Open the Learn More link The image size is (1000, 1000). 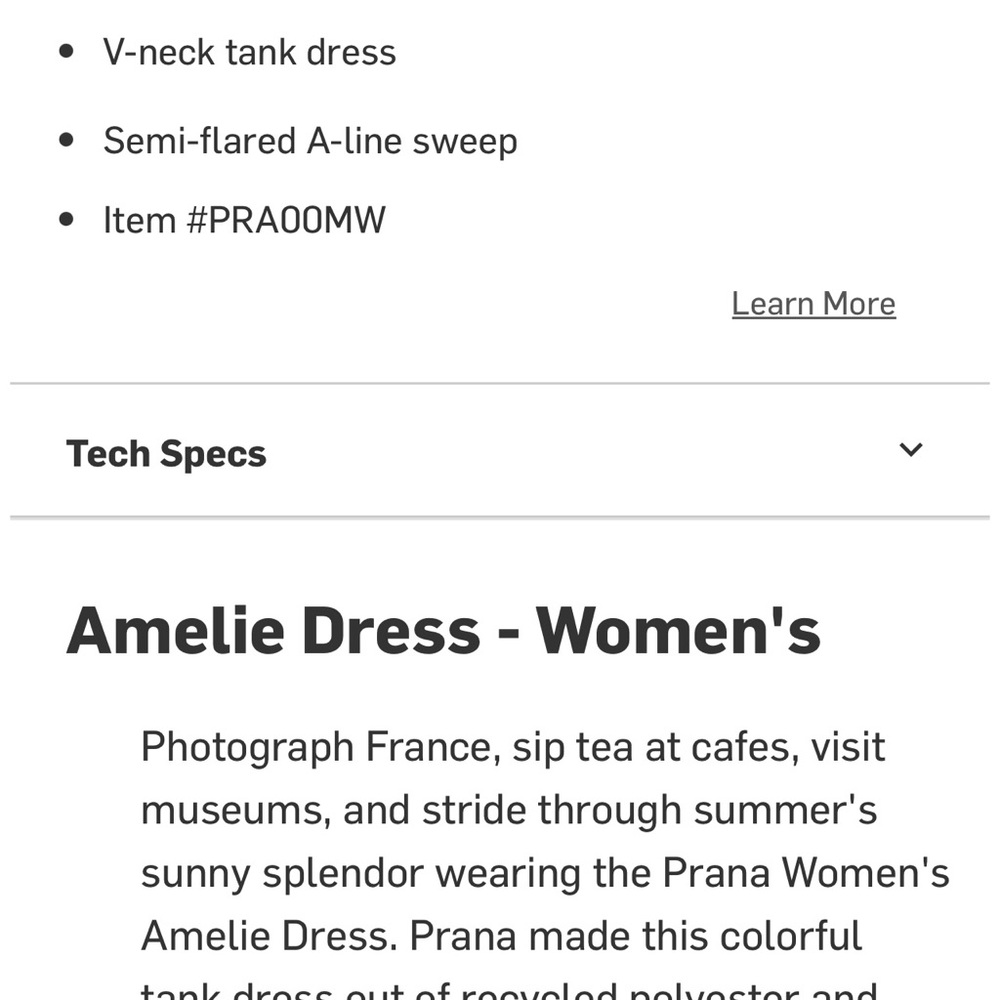click(813, 303)
